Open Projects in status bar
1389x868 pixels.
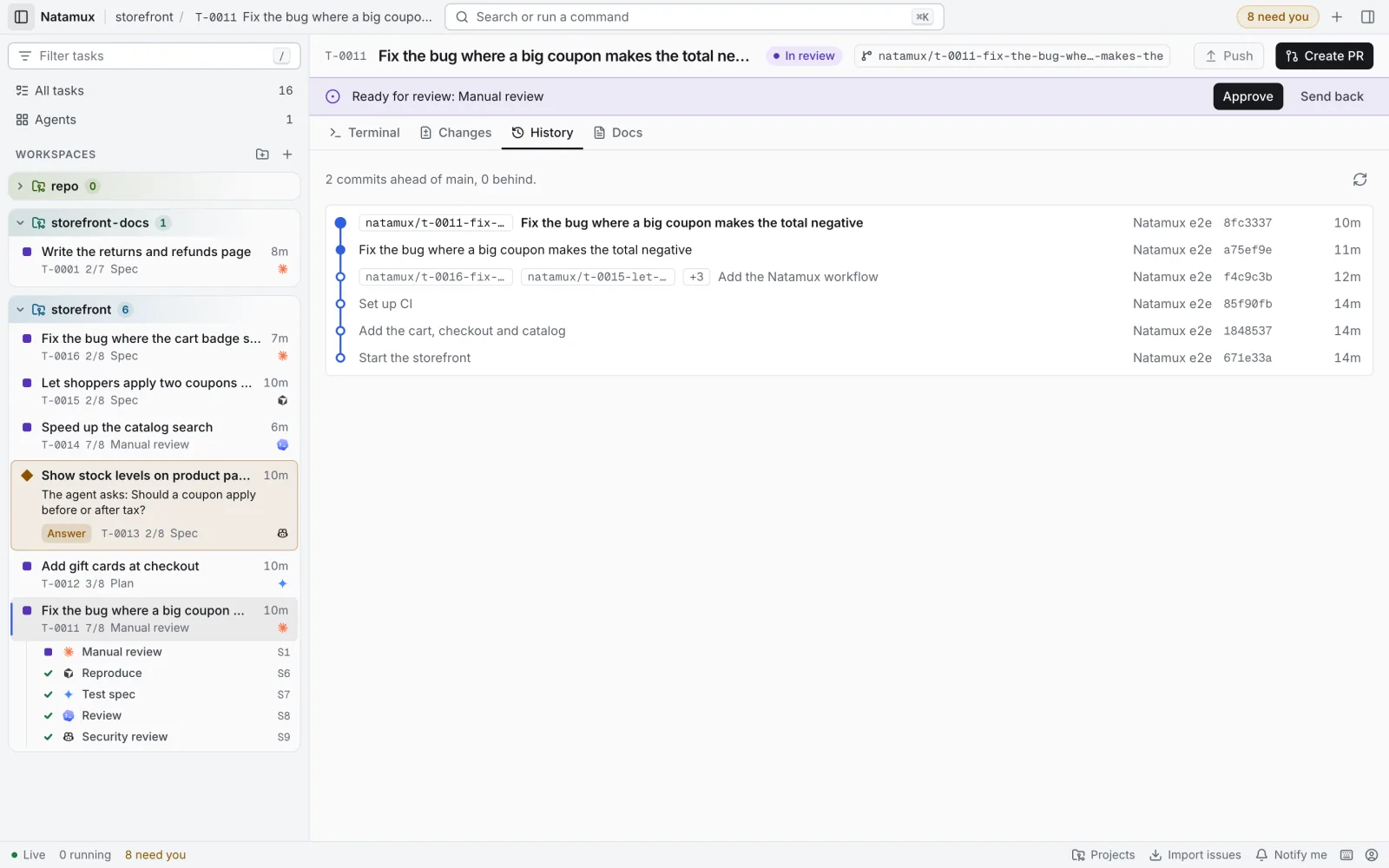[1103, 855]
